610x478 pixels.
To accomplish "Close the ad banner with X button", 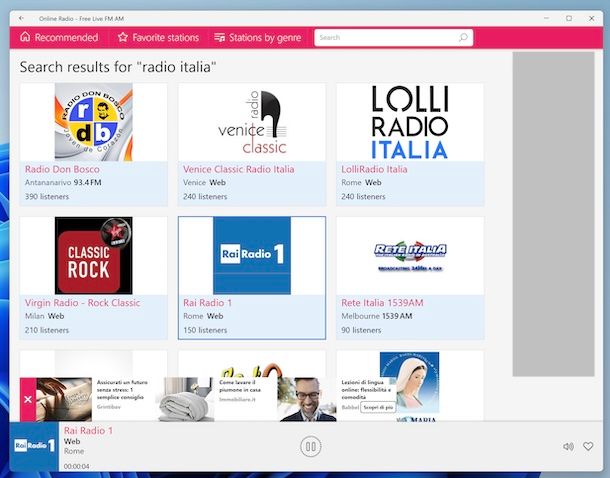I will tap(28, 399).
